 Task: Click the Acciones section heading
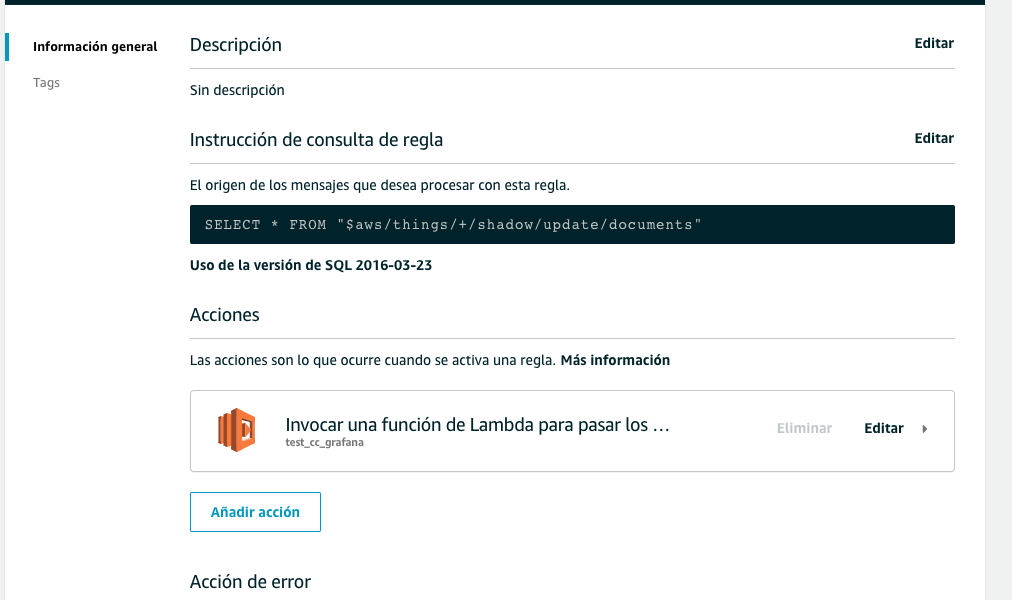coord(225,315)
